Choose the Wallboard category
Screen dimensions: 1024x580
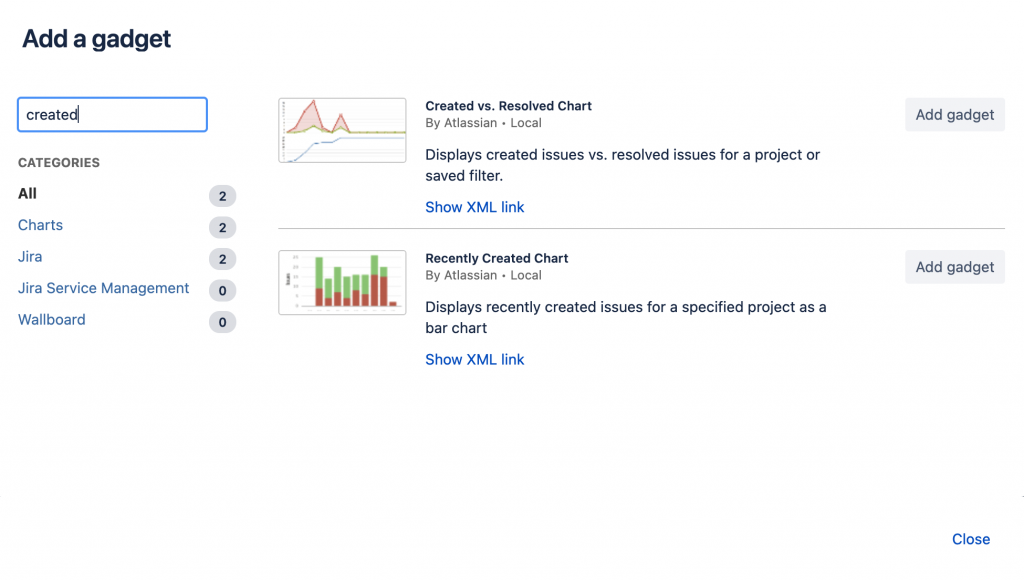coord(52,320)
